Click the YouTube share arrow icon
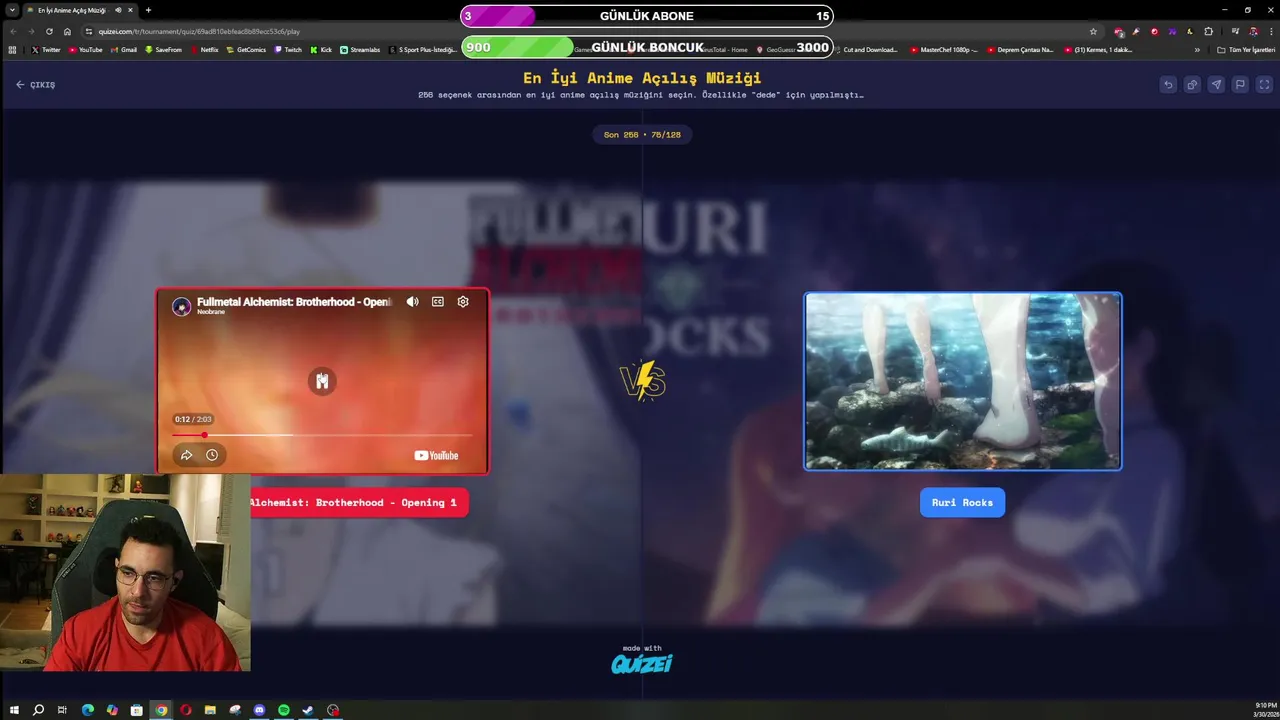The image size is (1280, 720). point(186,455)
